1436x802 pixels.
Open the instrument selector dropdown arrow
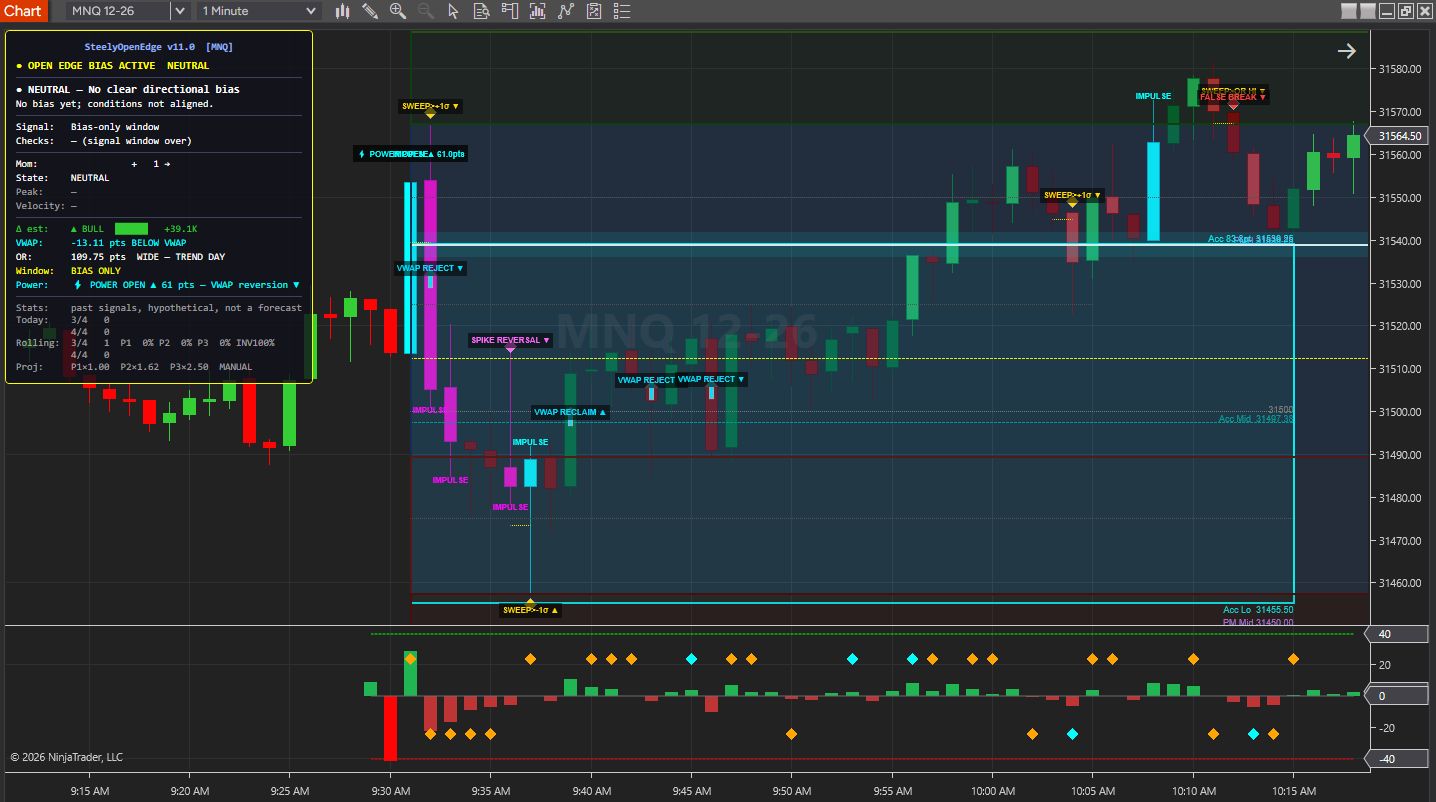pos(180,11)
